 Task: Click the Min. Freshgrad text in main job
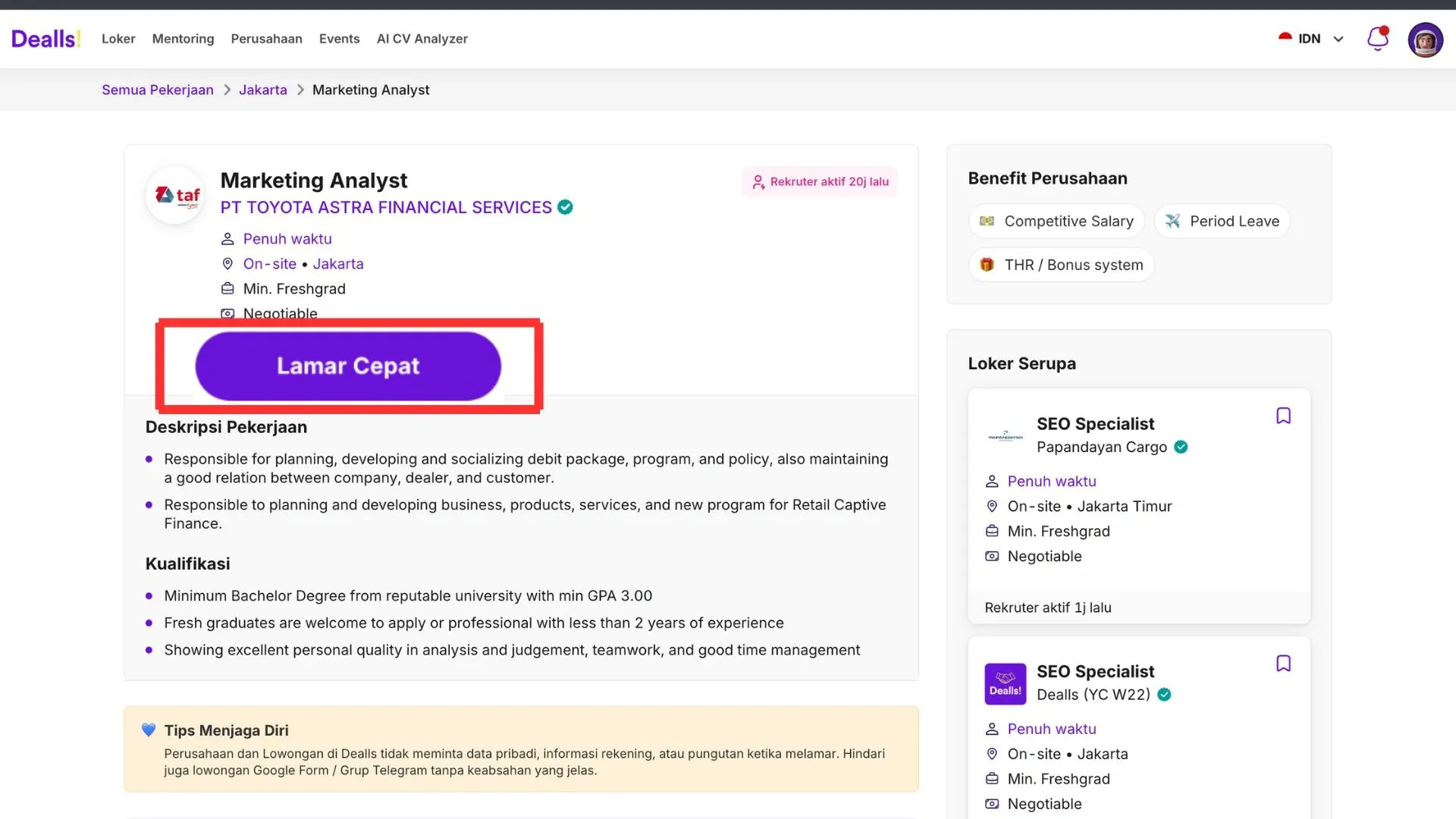[294, 289]
